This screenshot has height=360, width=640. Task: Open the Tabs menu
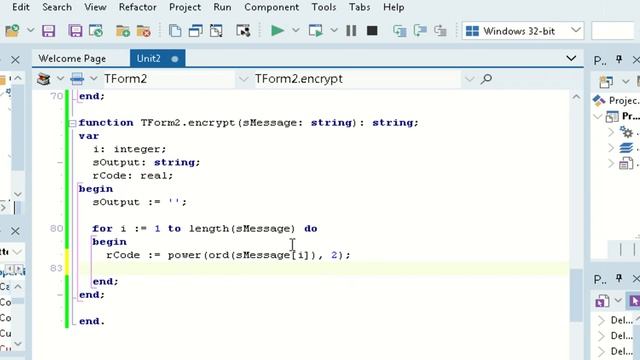tap(359, 7)
